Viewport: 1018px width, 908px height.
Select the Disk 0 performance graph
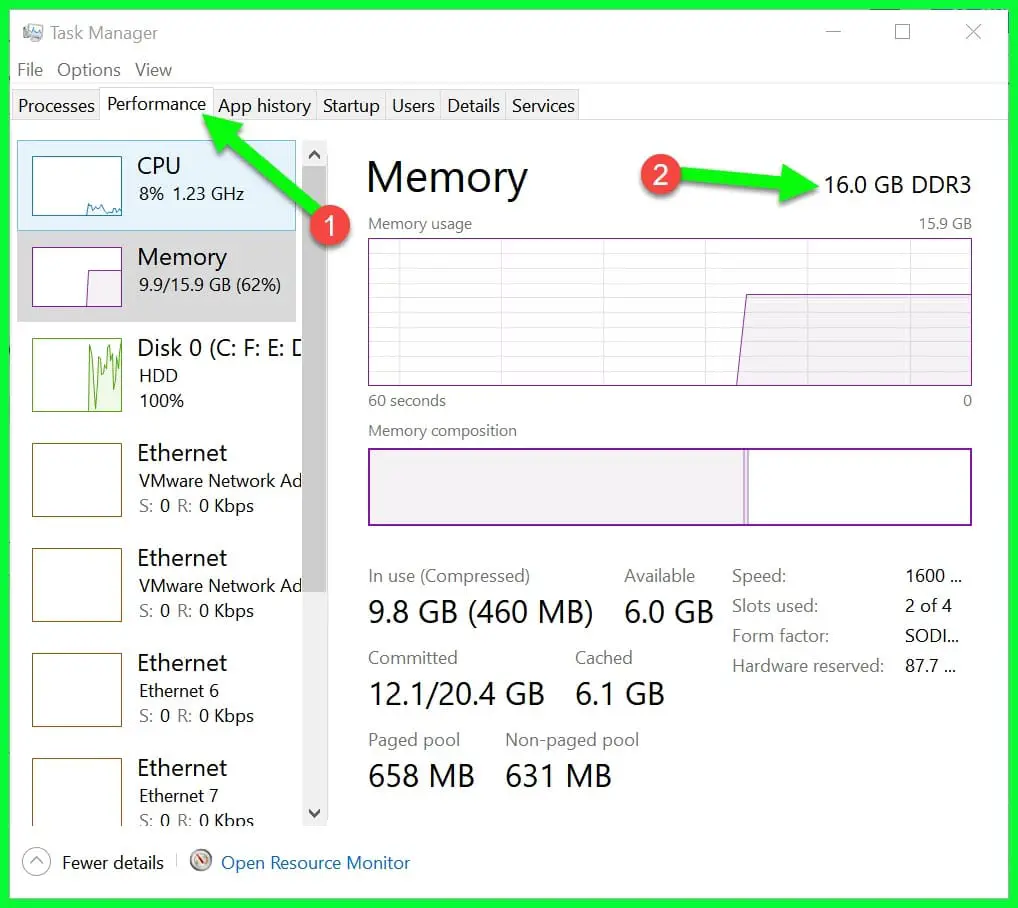tap(77, 374)
